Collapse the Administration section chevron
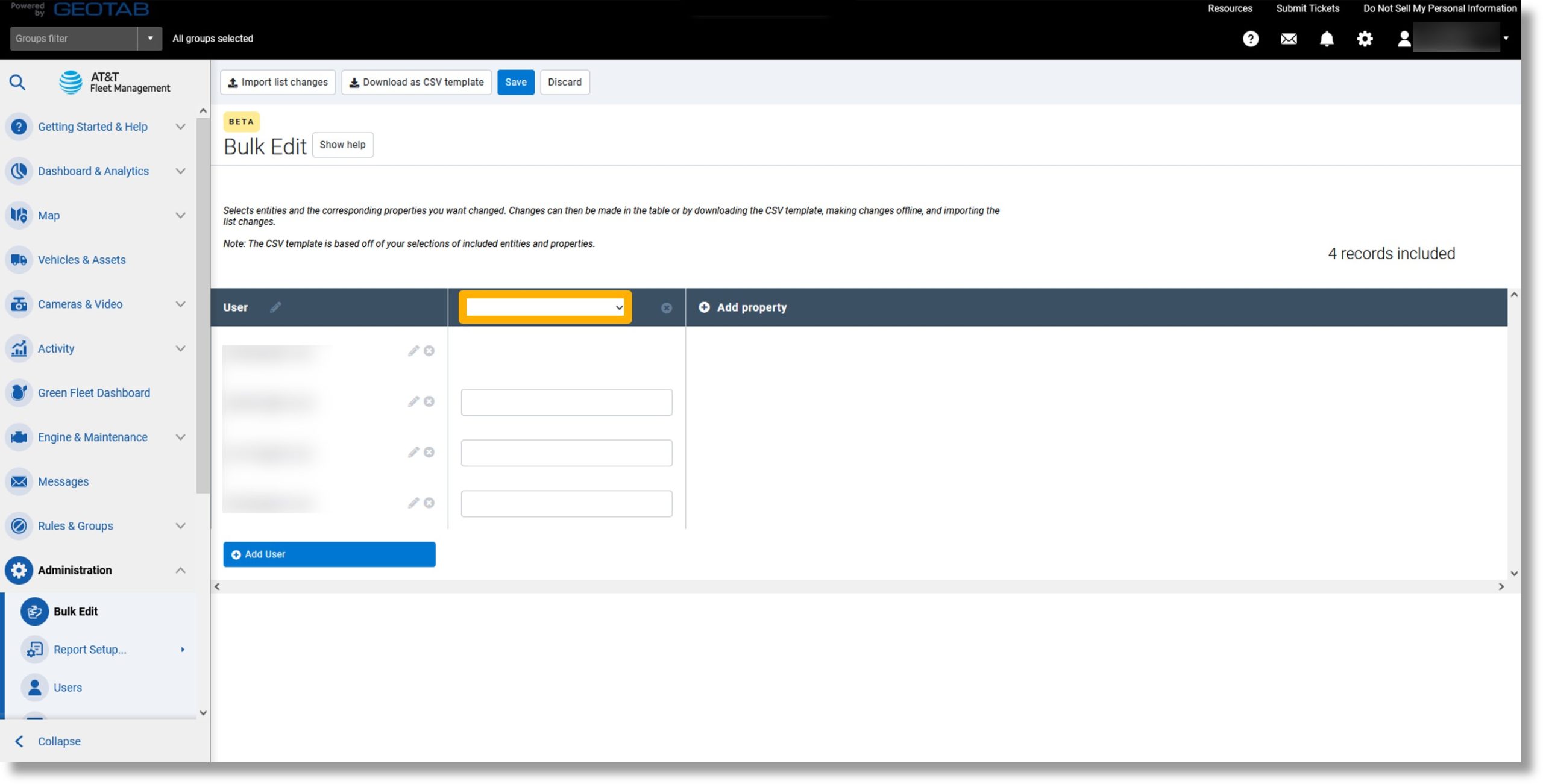 pyautogui.click(x=180, y=570)
